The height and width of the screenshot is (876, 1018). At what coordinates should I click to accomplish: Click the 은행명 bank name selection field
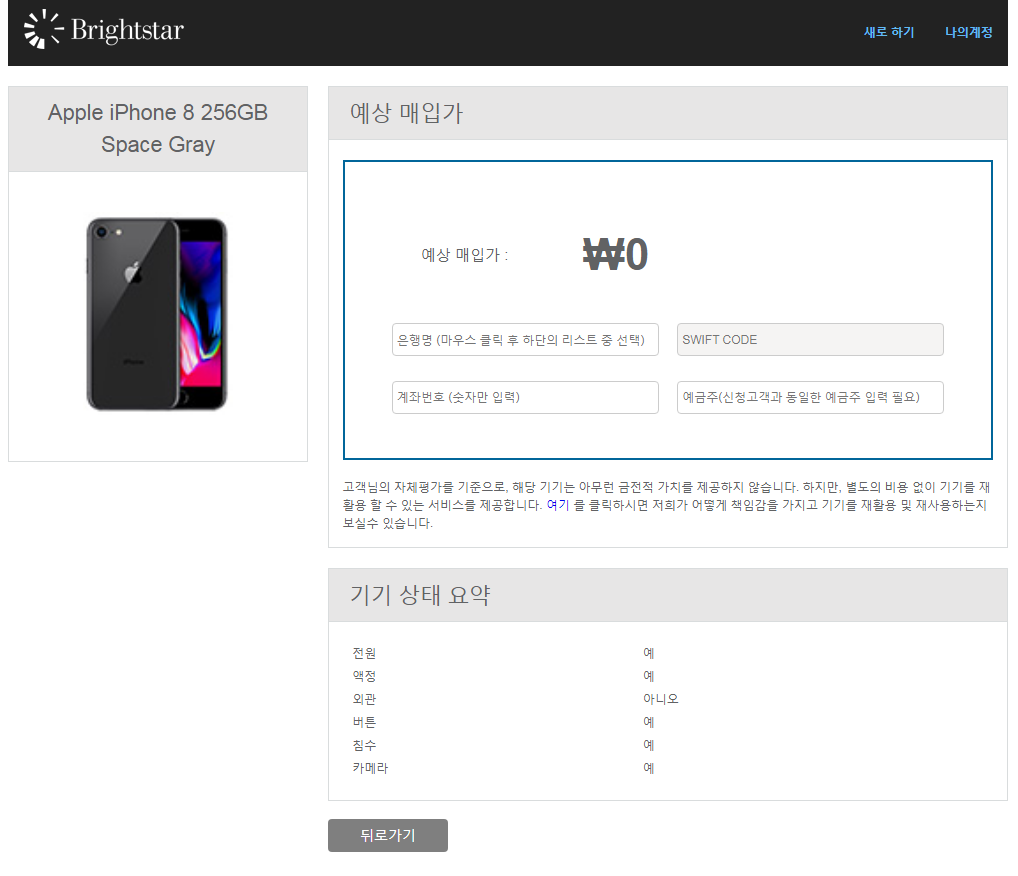click(525, 340)
